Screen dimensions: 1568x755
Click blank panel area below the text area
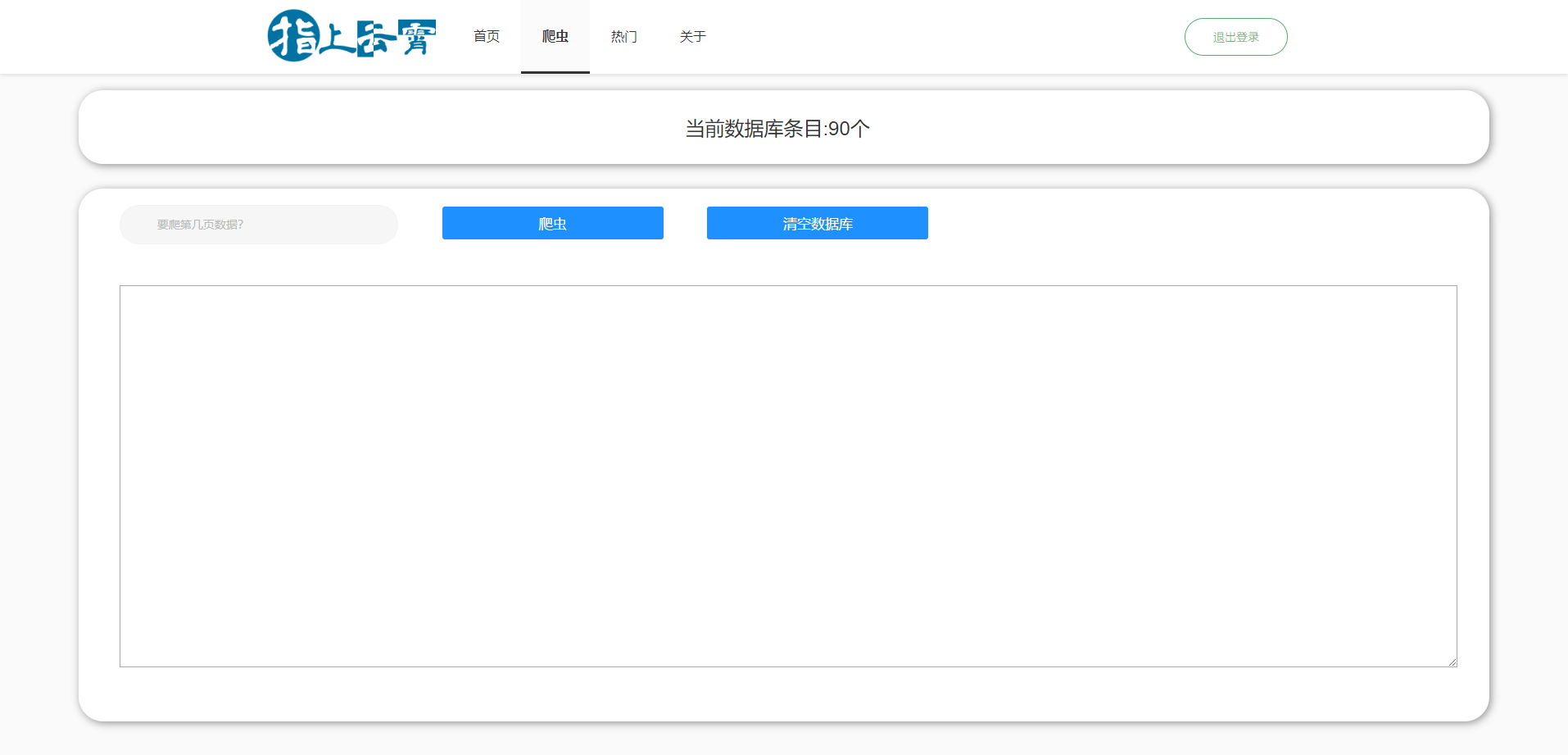(786, 694)
